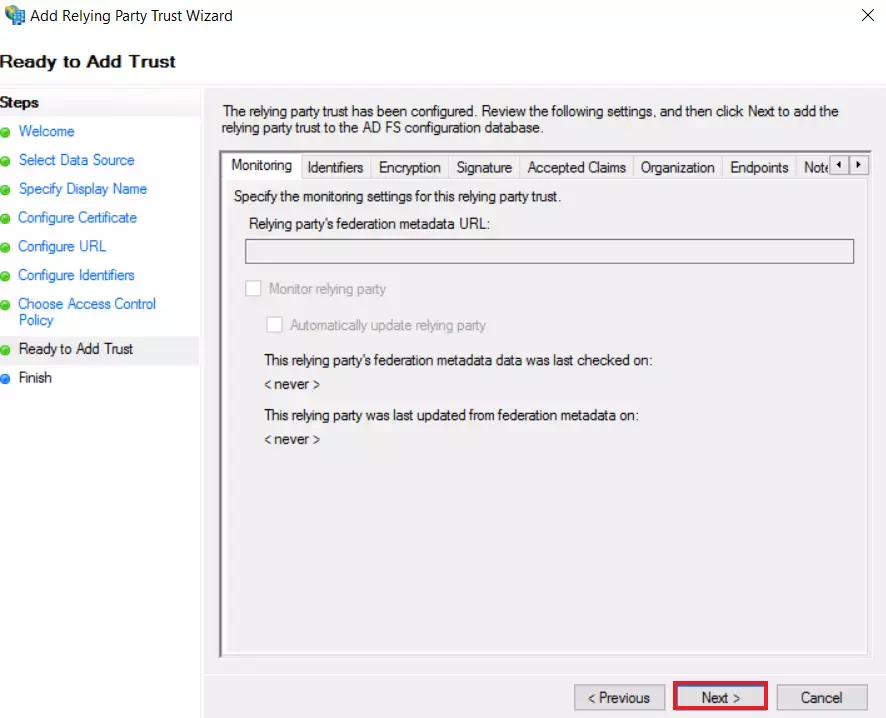Cancel the Add Relying Party Trust Wizard

click(x=821, y=697)
